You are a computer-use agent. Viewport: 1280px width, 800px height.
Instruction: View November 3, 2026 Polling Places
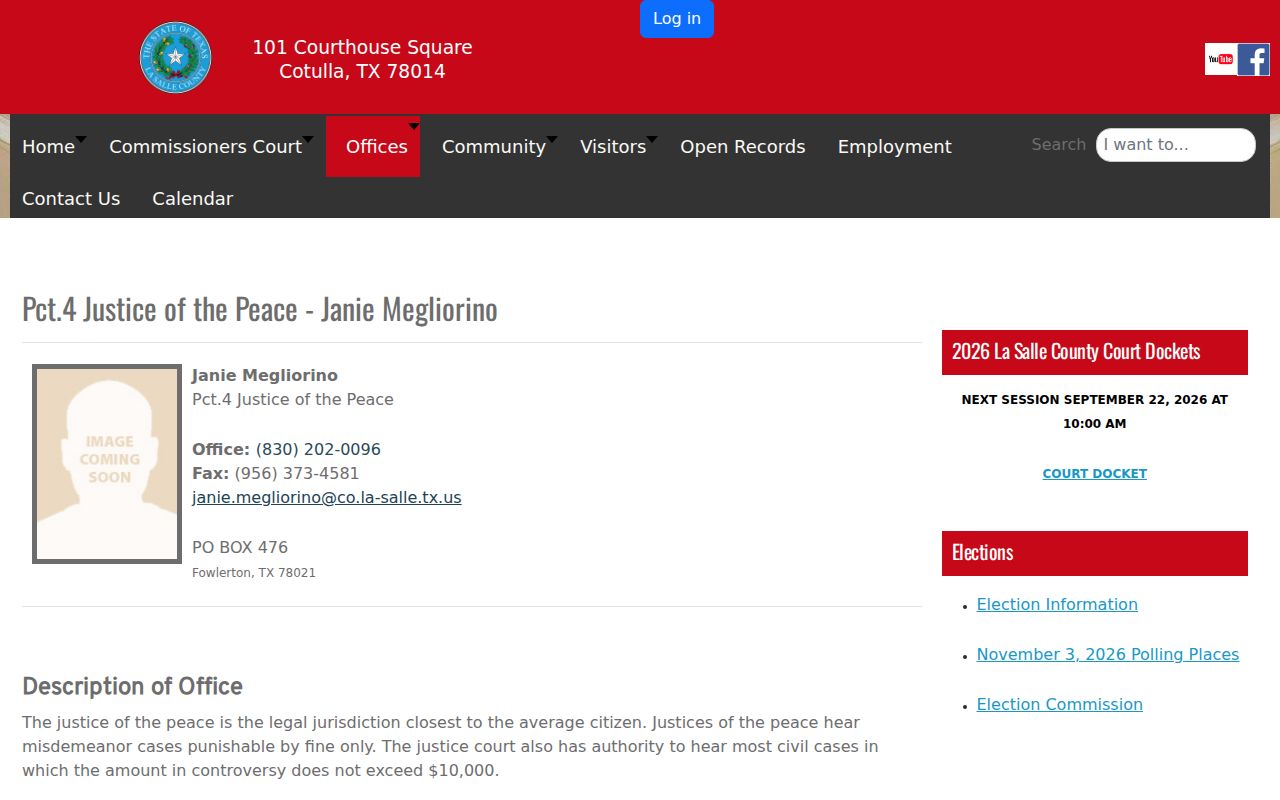(x=1108, y=655)
